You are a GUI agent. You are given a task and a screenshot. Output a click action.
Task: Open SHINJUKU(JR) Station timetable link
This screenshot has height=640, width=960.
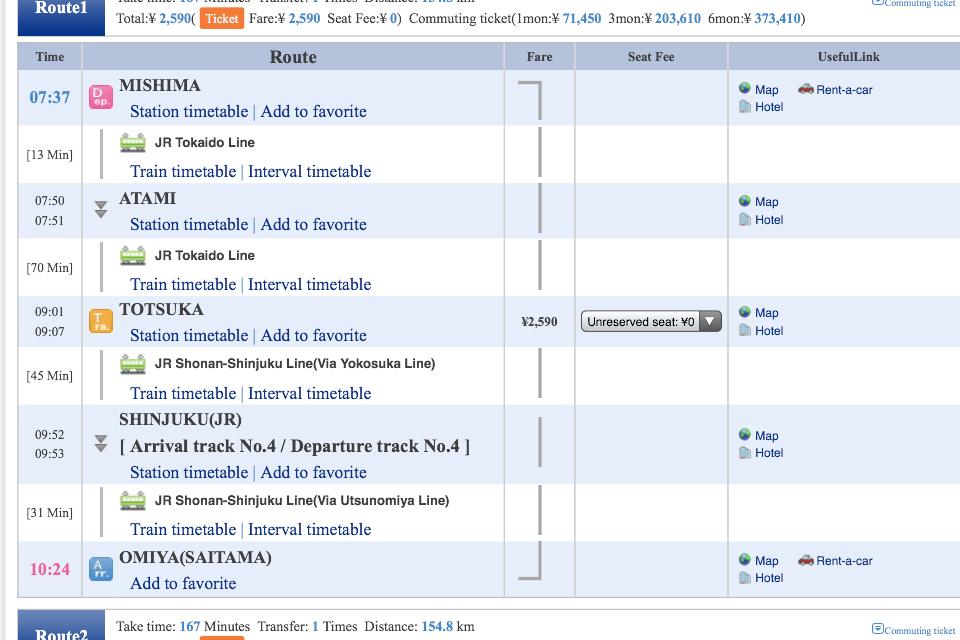[189, 473]
